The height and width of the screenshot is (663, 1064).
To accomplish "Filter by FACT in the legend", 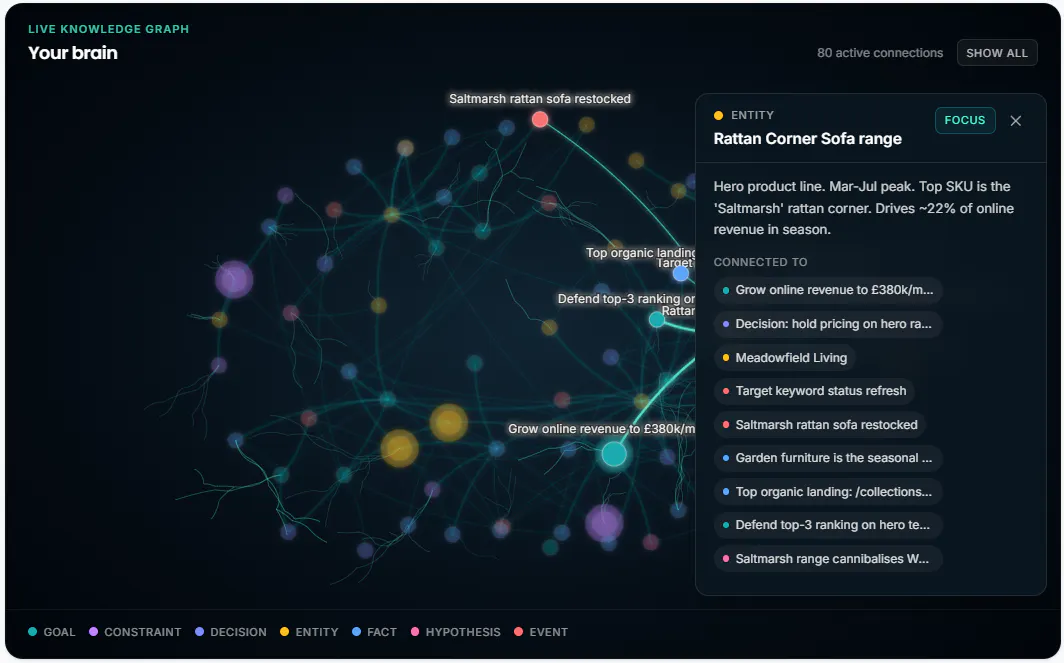I will click(x=375, y=632).
